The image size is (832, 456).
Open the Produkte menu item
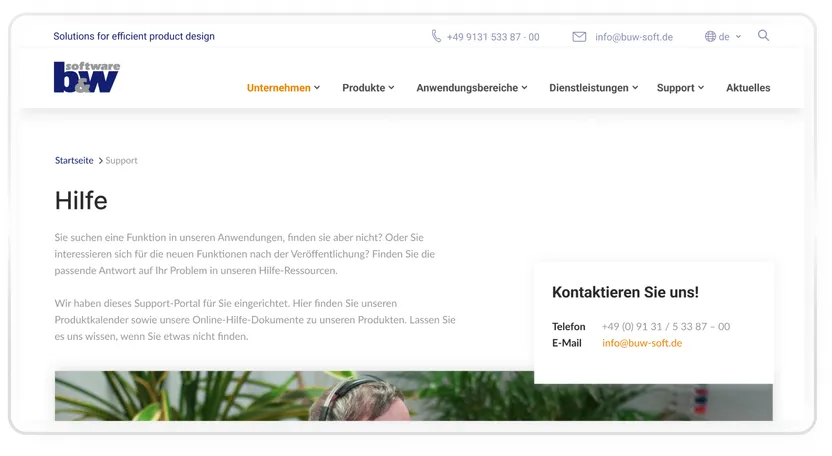pyautogui.click(x=363, y=88)
